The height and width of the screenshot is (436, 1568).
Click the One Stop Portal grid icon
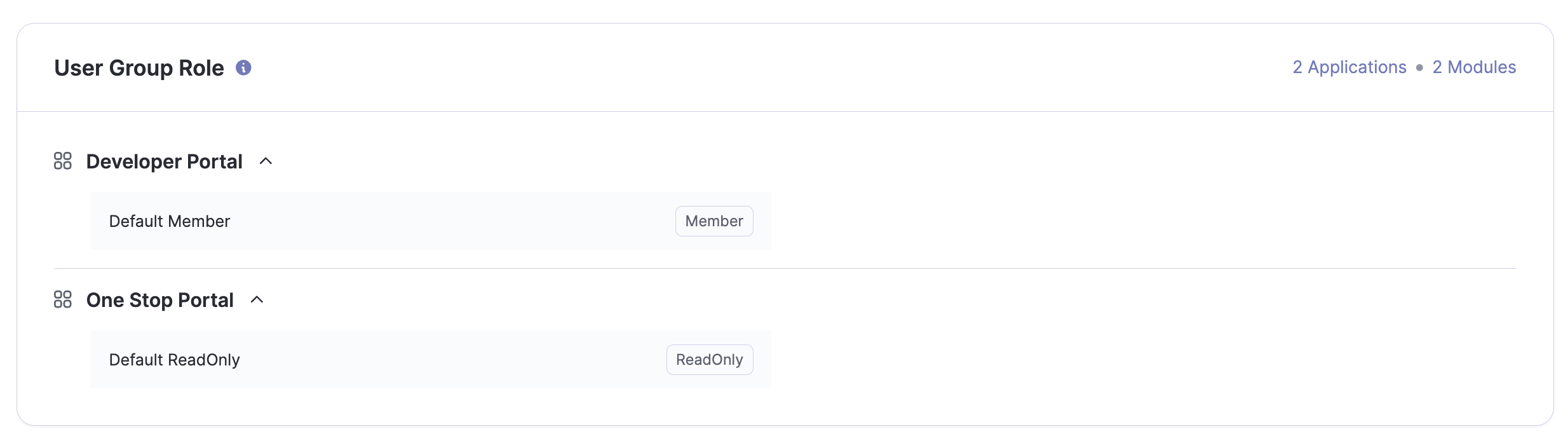click(63, 299)
